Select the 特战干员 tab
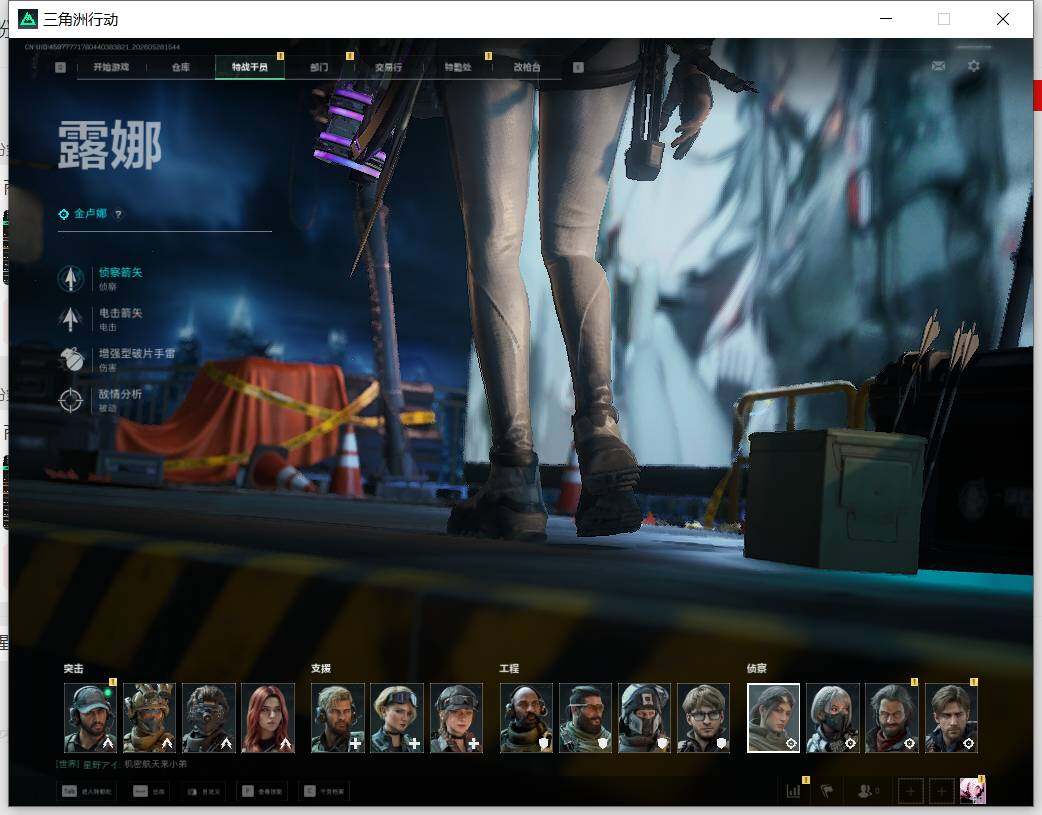Screen dimensions: 1042x815 [250, 67]
